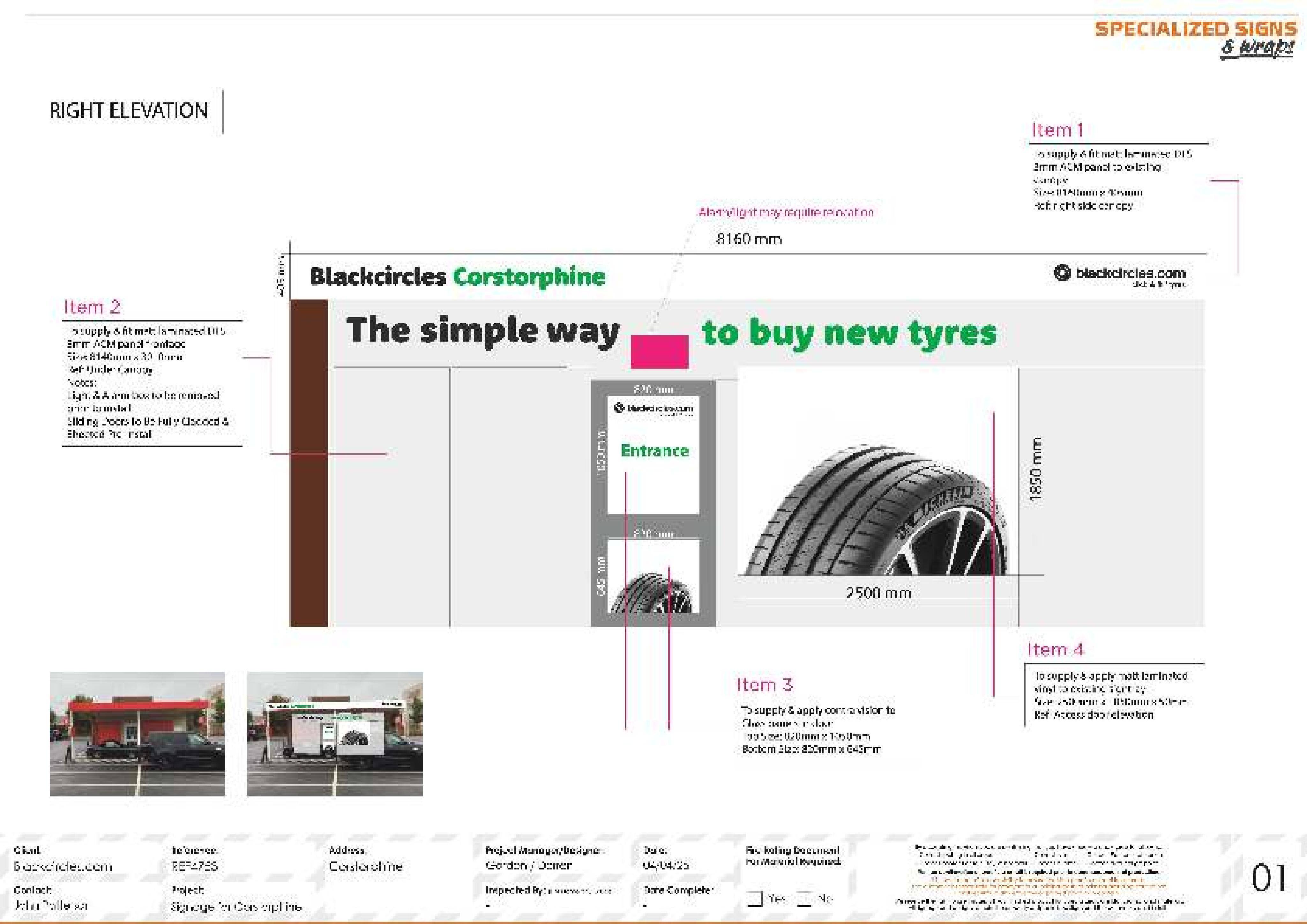
Task: Click the address value under Address
Action: pyautogui.click(x=365, y=867)
